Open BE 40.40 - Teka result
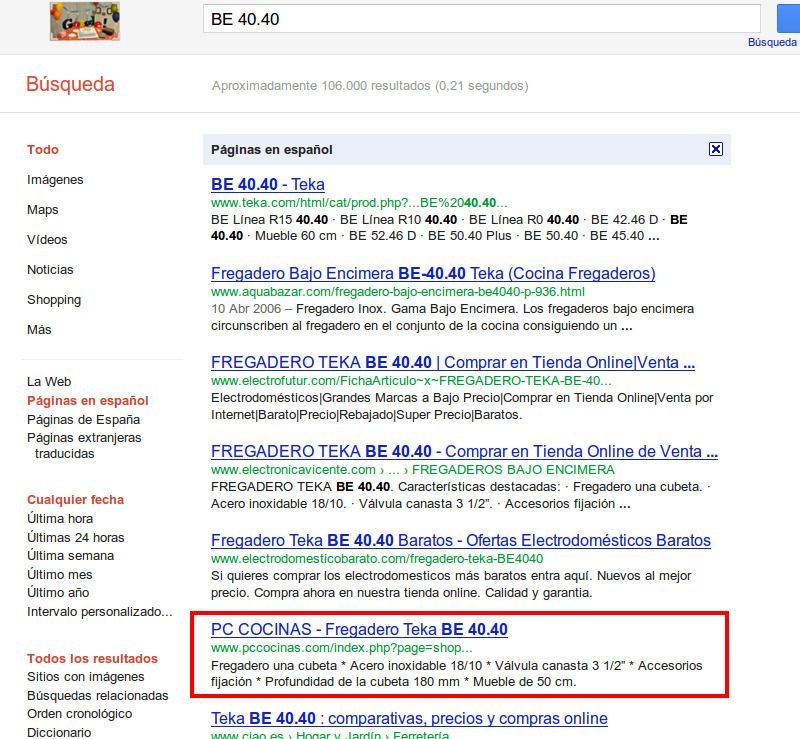The height and width of the screenshot is (739, 800). pyautogui.click(x=268, y=184)
